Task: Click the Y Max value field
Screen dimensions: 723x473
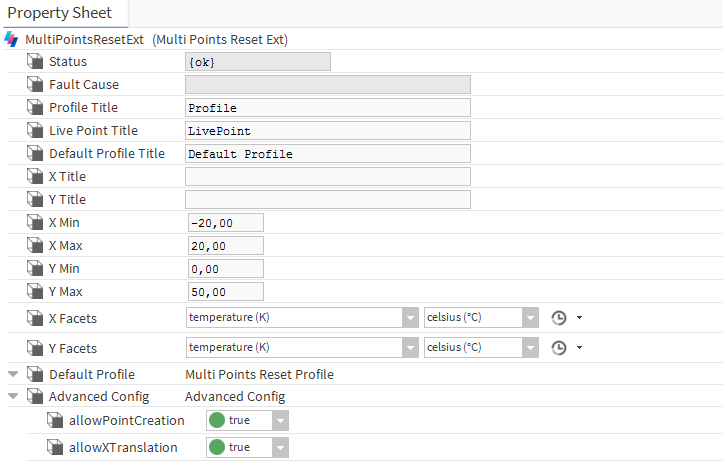Action: (225, 292)
